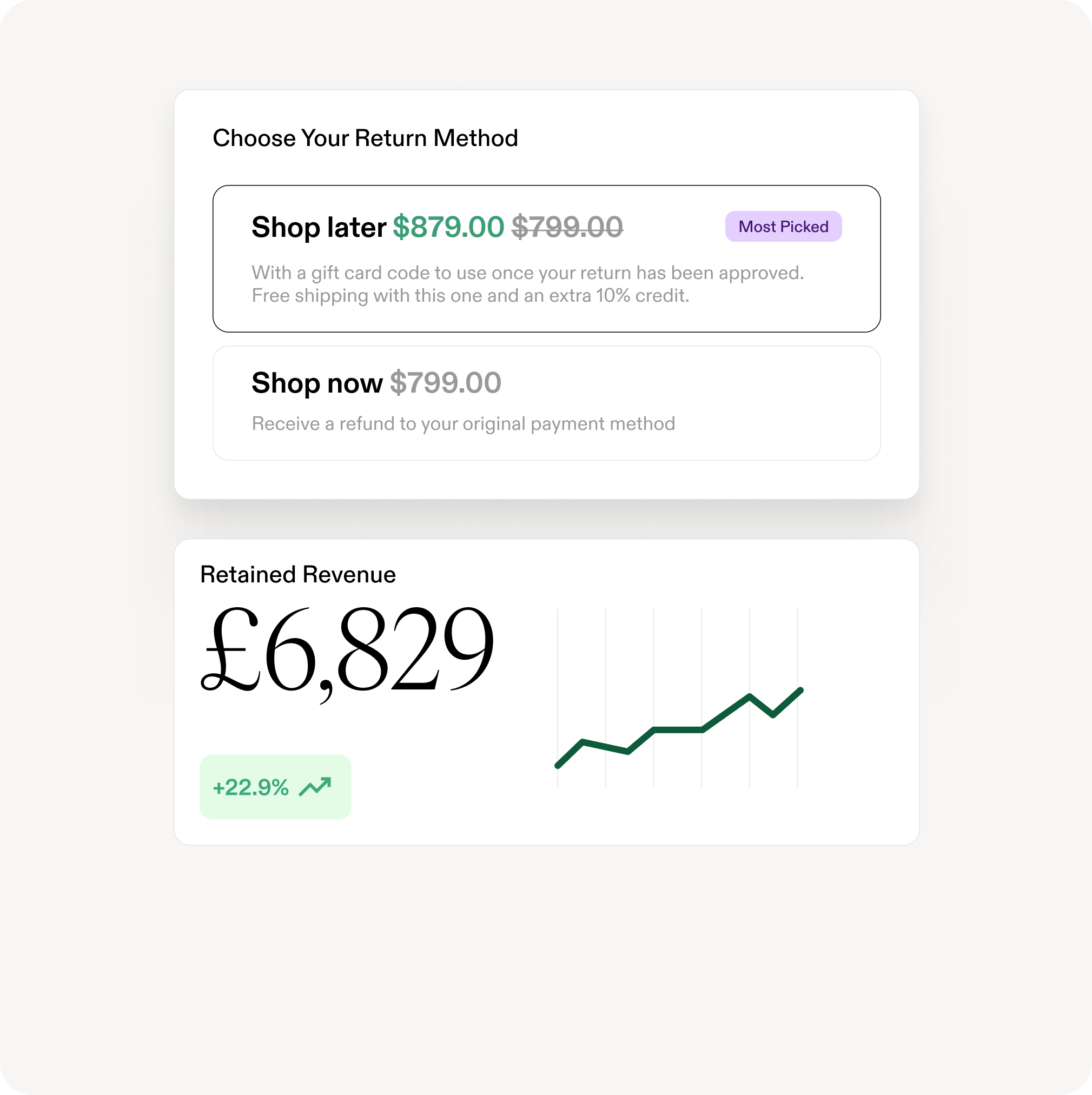This screenshot has height=1095, width=1092.
Task: Click the Shop now bold label
Action: [x=317, y=382]
